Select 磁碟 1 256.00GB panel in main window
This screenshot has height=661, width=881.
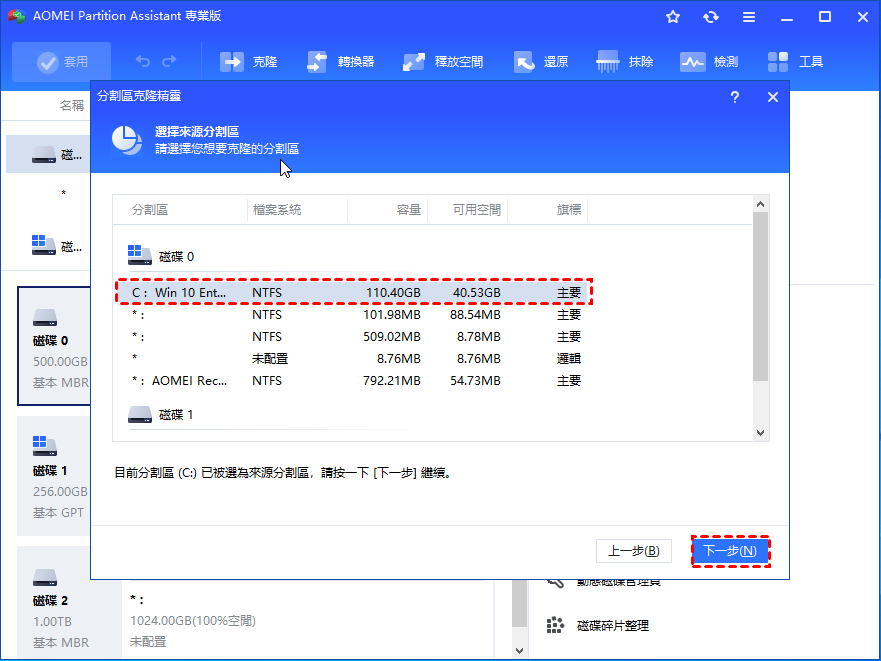click(x=55, y=476)
